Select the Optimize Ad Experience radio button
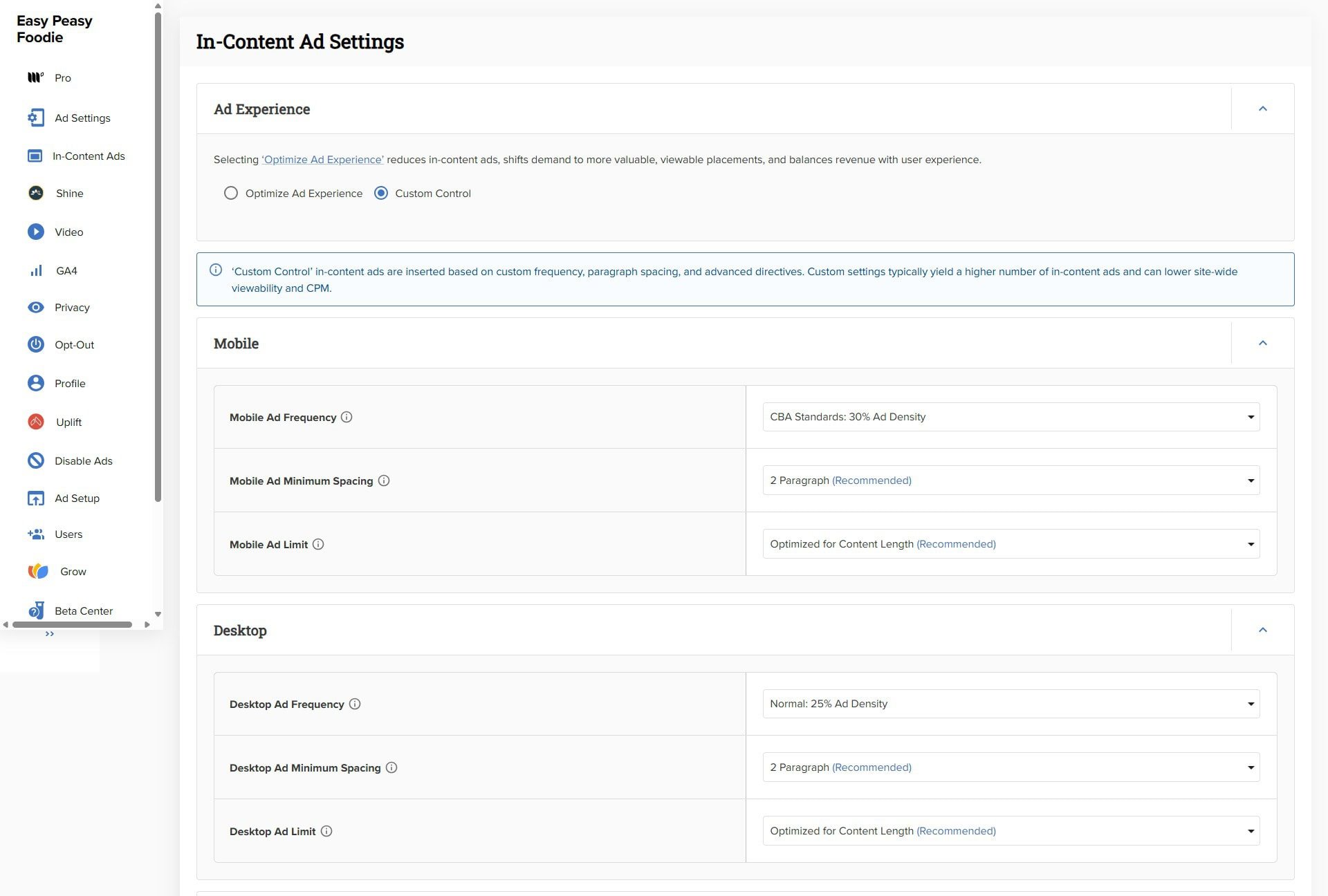 click(232, 194)
